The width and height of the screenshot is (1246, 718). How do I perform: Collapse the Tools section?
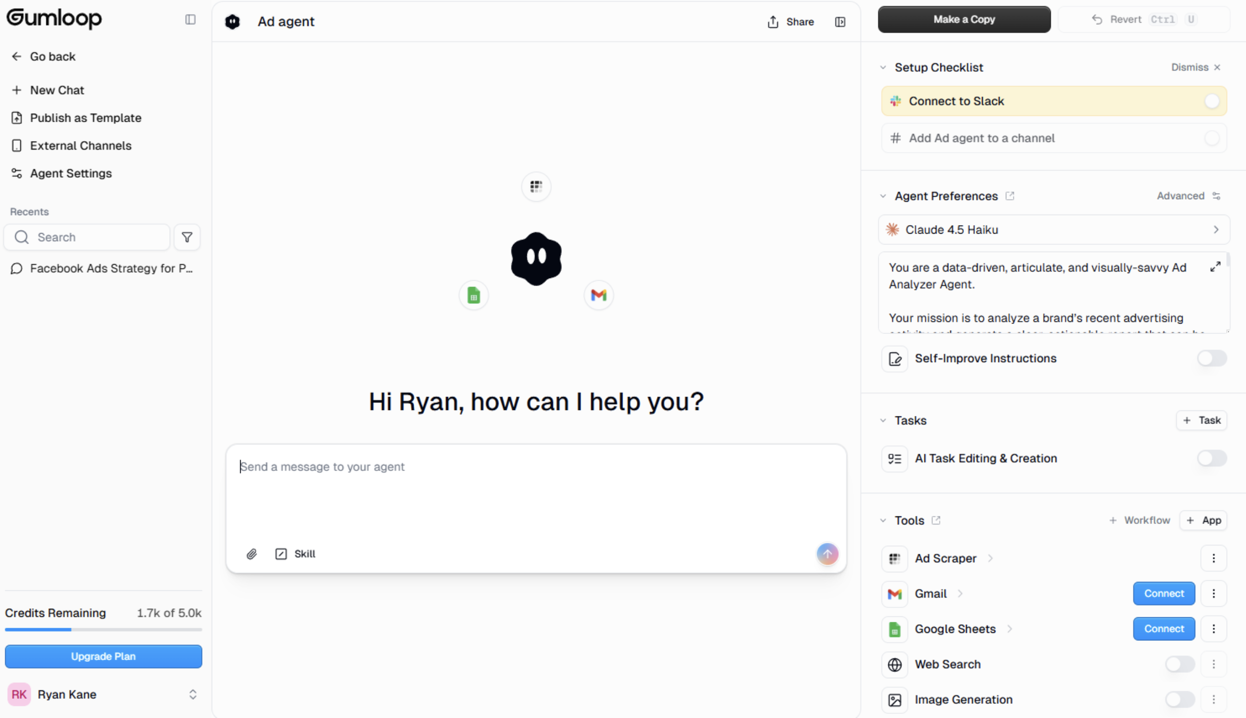click(883, 521)
